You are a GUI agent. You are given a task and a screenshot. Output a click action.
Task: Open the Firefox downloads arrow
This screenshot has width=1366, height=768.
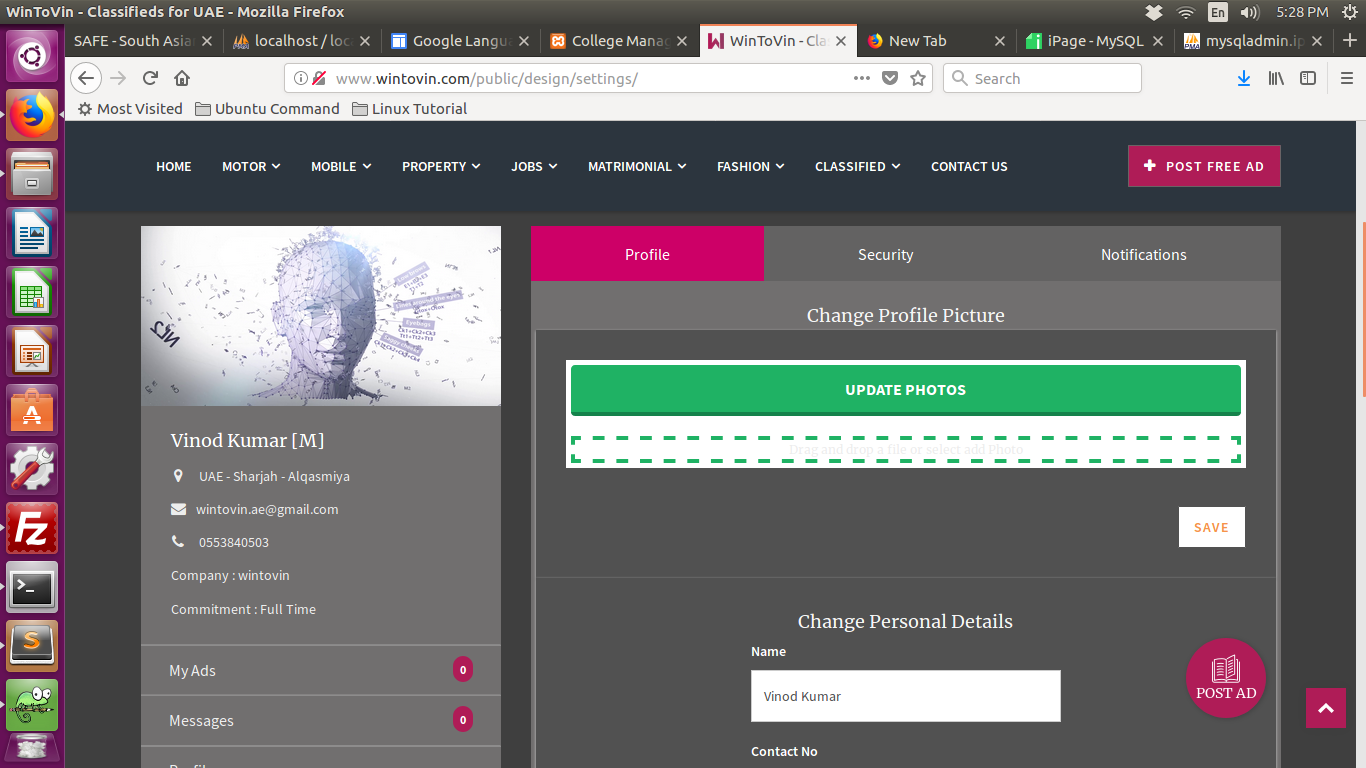pos(1244,78)
